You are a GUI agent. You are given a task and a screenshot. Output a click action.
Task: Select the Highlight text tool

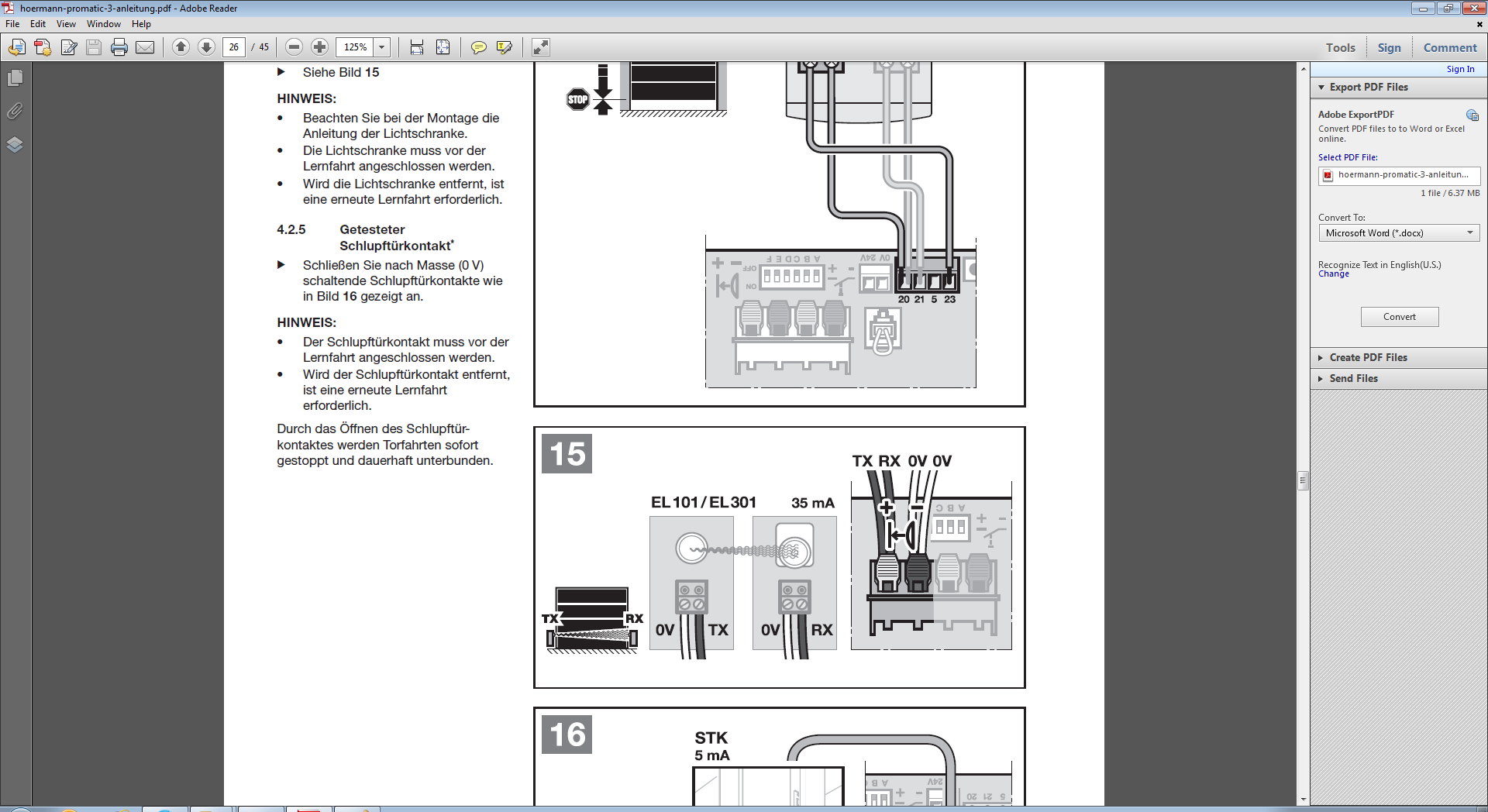505,47
